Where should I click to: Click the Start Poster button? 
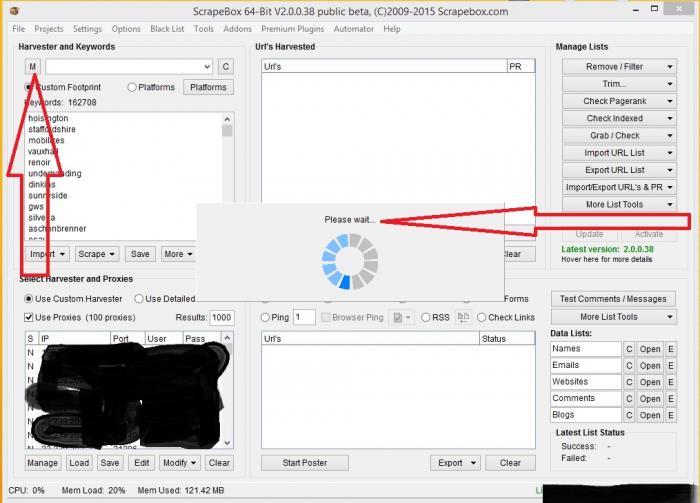click(x=305, y=463)
